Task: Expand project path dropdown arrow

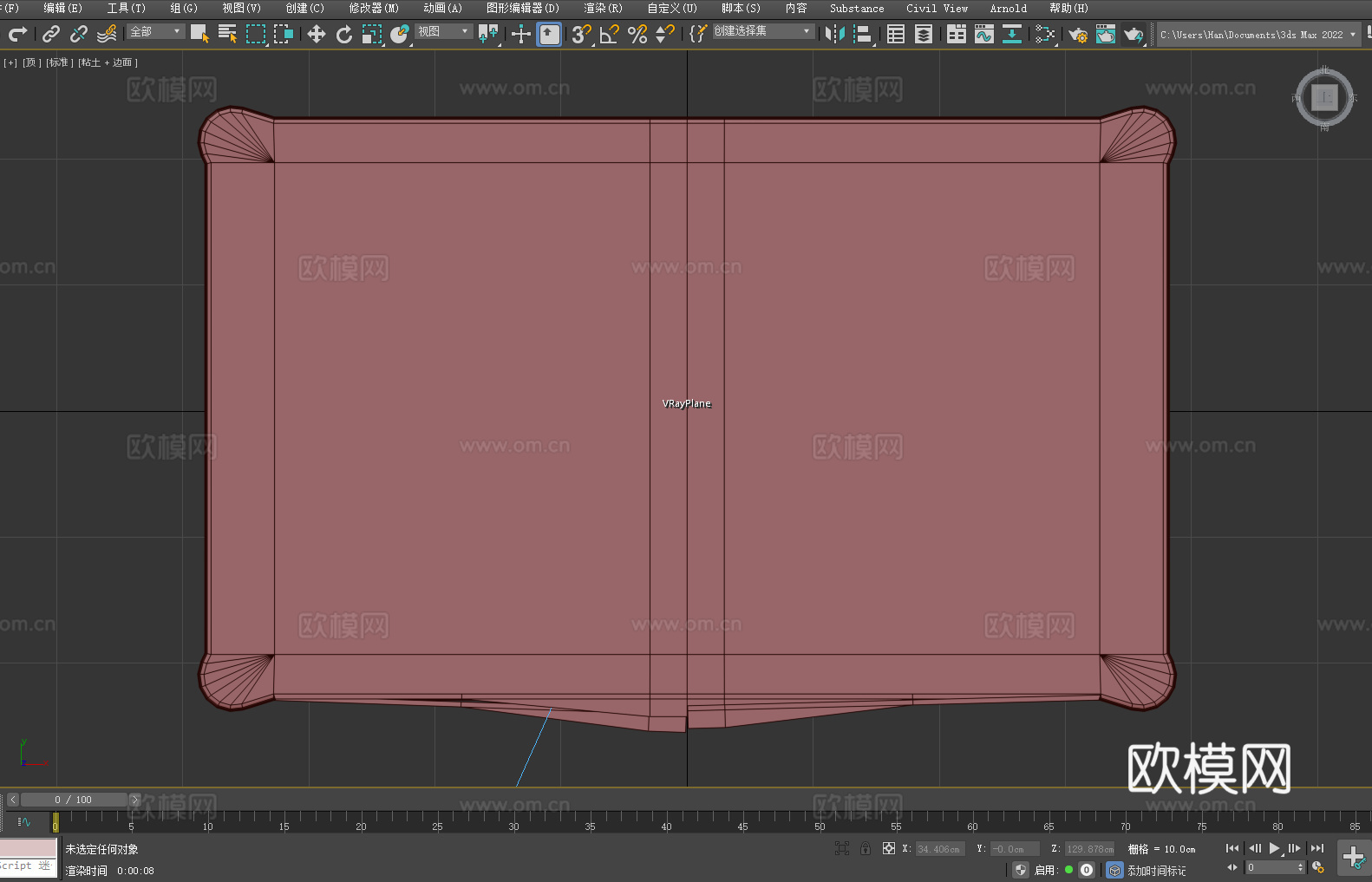Action: 1352,35
